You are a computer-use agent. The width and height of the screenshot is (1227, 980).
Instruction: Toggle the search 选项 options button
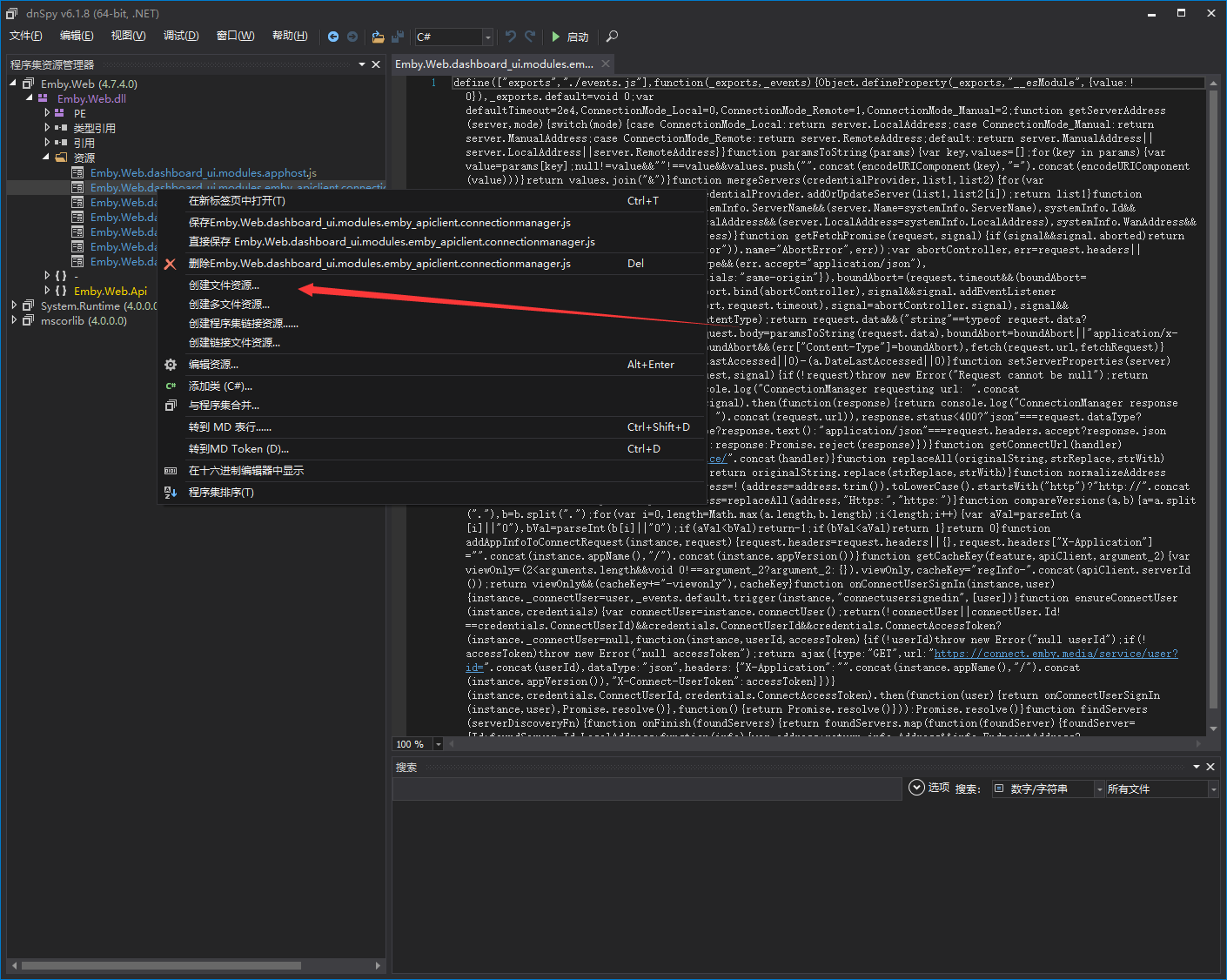tap(929, 788)
